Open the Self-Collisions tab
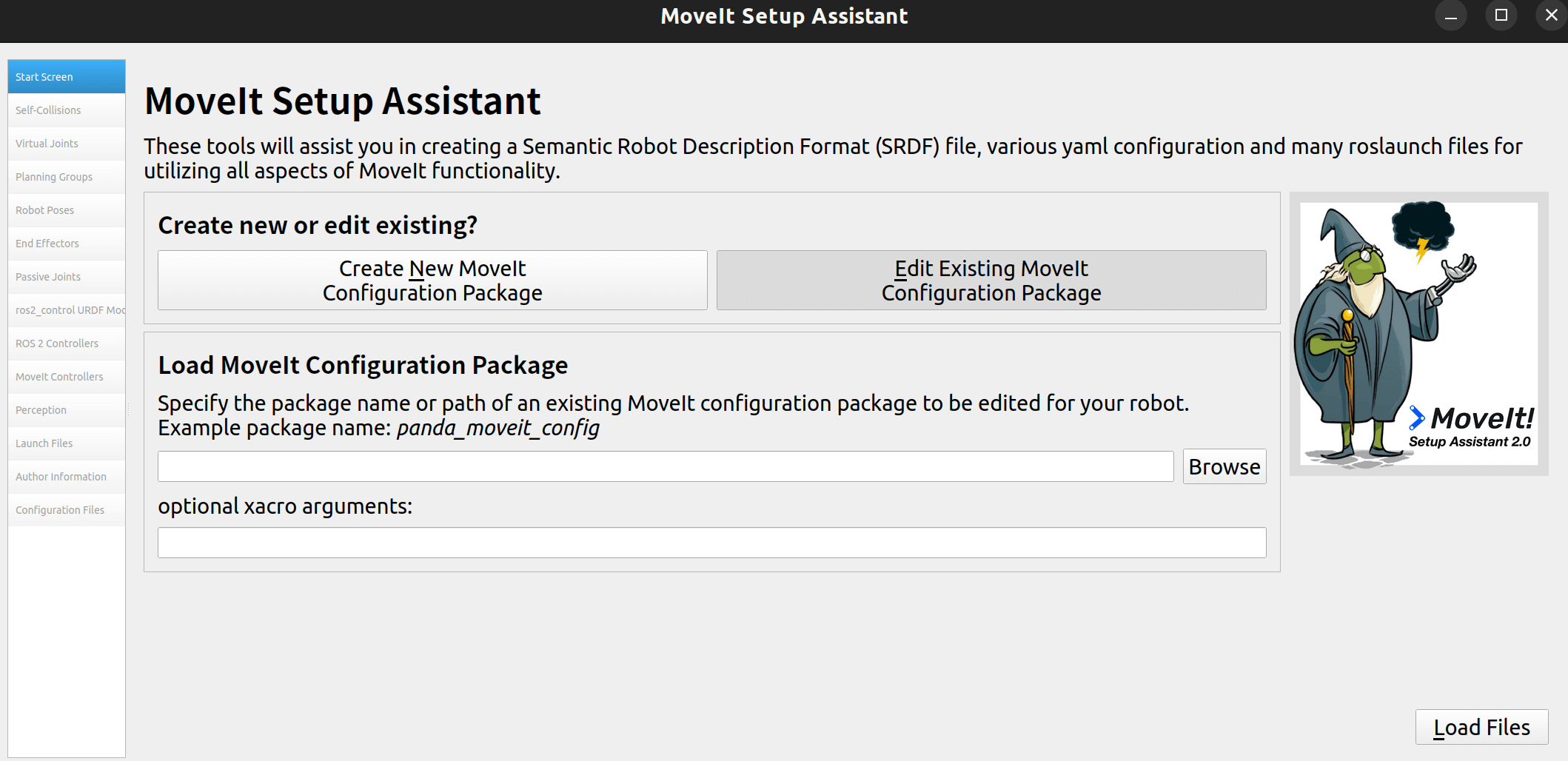Image resolution: width=1568 pixels, height=761 pixels. (x=66, y=110)
